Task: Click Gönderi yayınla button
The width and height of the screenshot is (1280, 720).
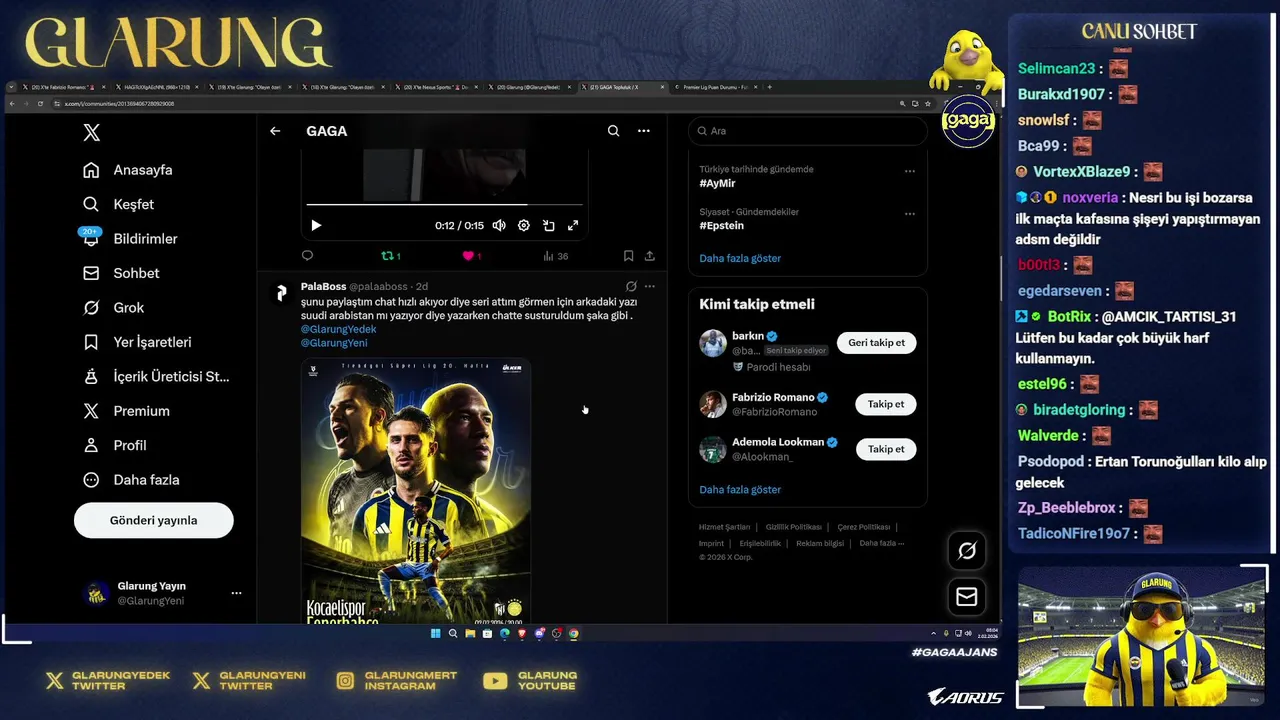Action: pos(153,520)
